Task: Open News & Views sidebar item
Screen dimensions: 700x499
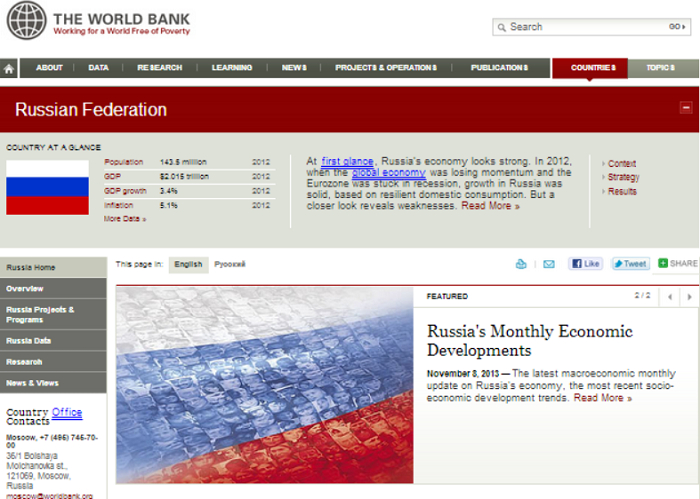Action: (53, 383)
